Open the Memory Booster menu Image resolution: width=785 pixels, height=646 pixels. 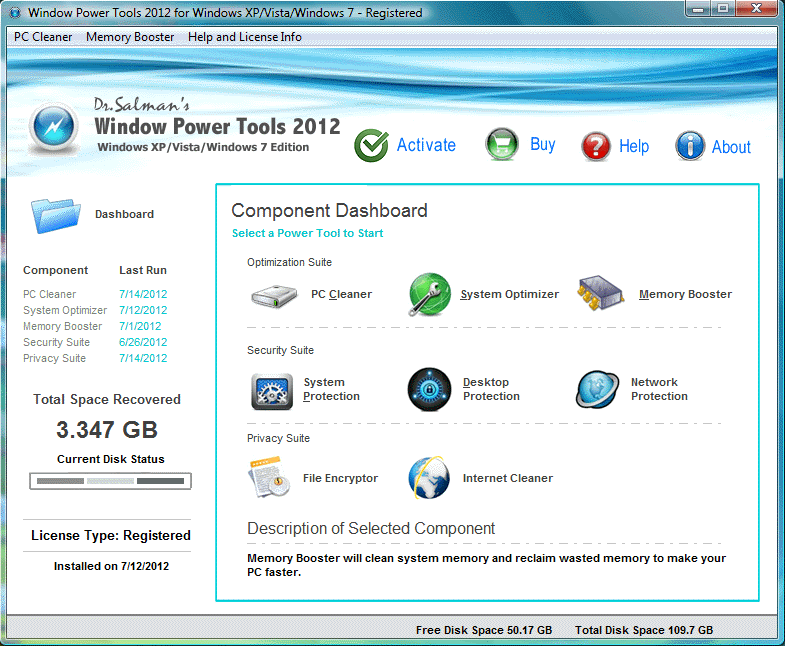click(x=130, y=37)
